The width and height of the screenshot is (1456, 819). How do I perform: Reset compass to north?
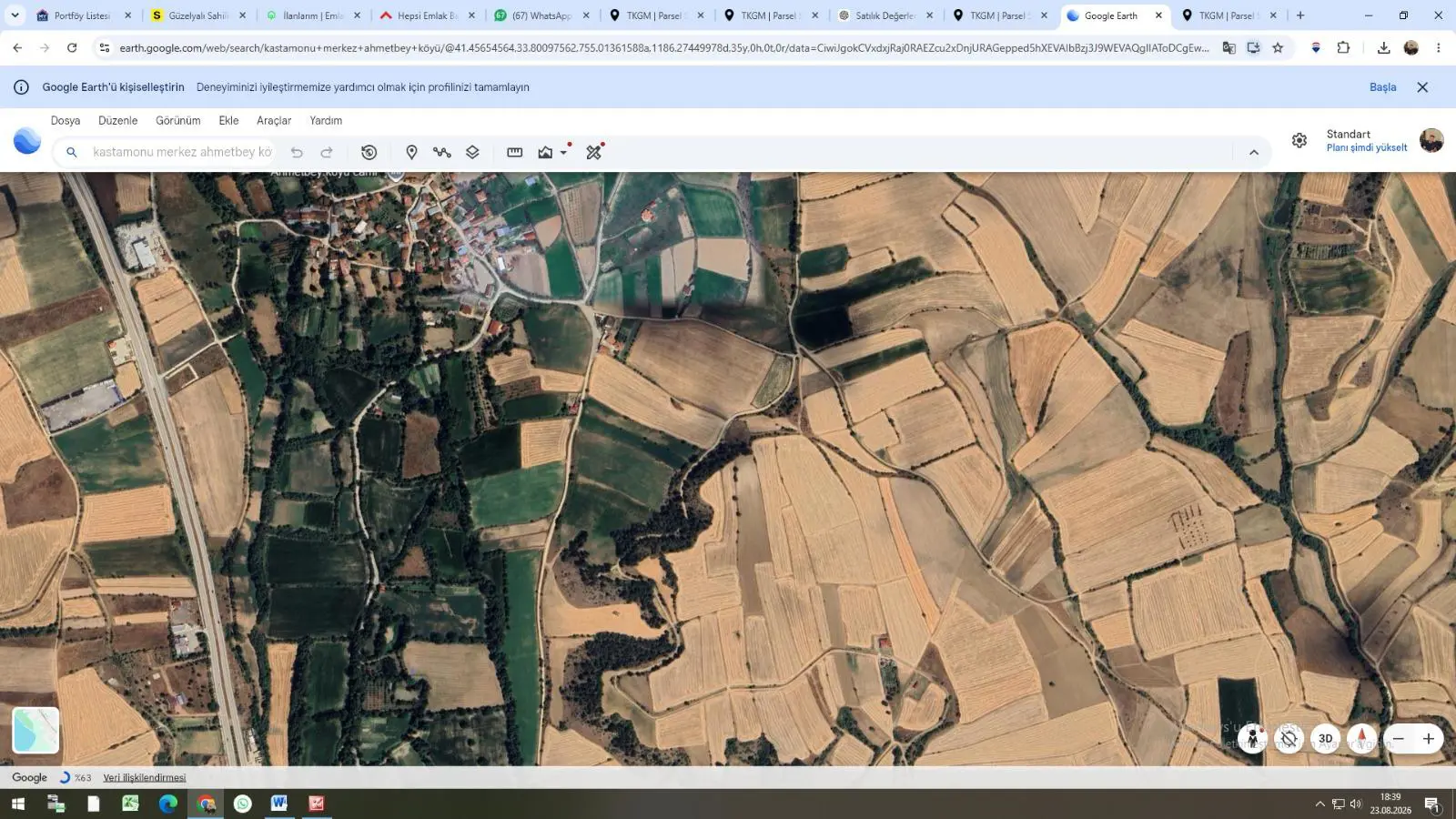[1361, 739]
